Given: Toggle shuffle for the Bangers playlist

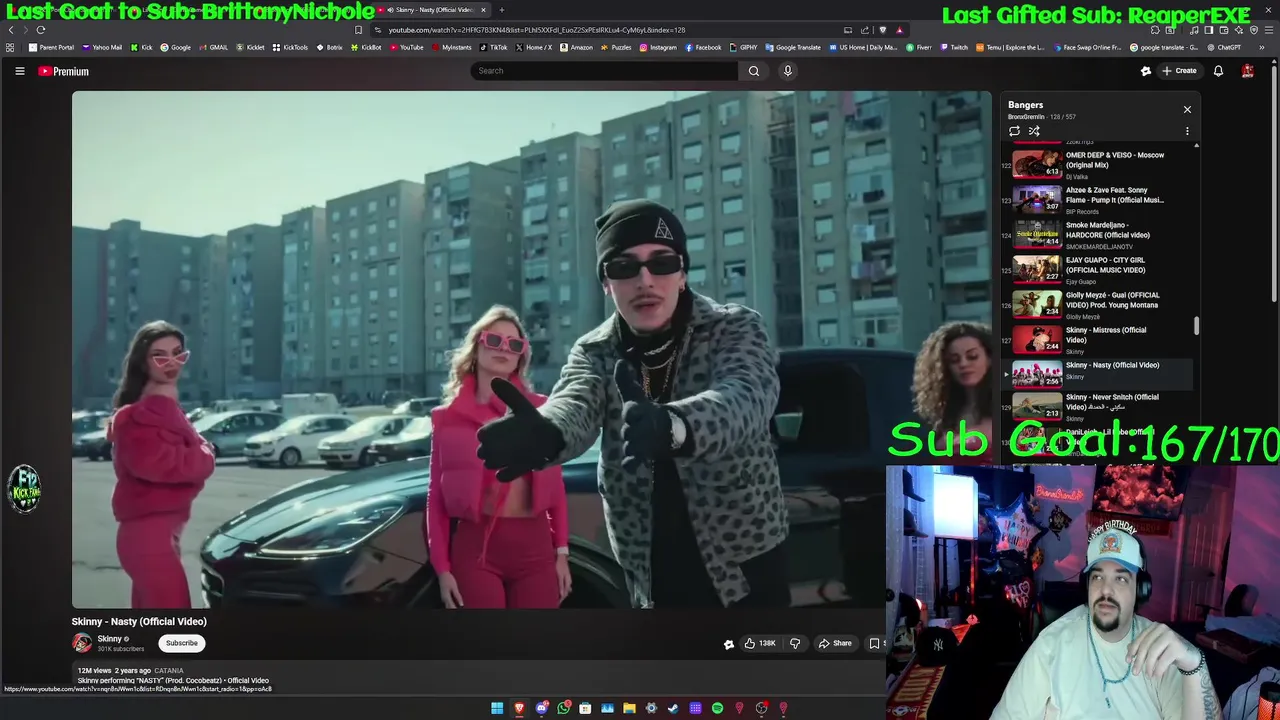Looking at the screenshot, I should click(x=1034, y=131).
